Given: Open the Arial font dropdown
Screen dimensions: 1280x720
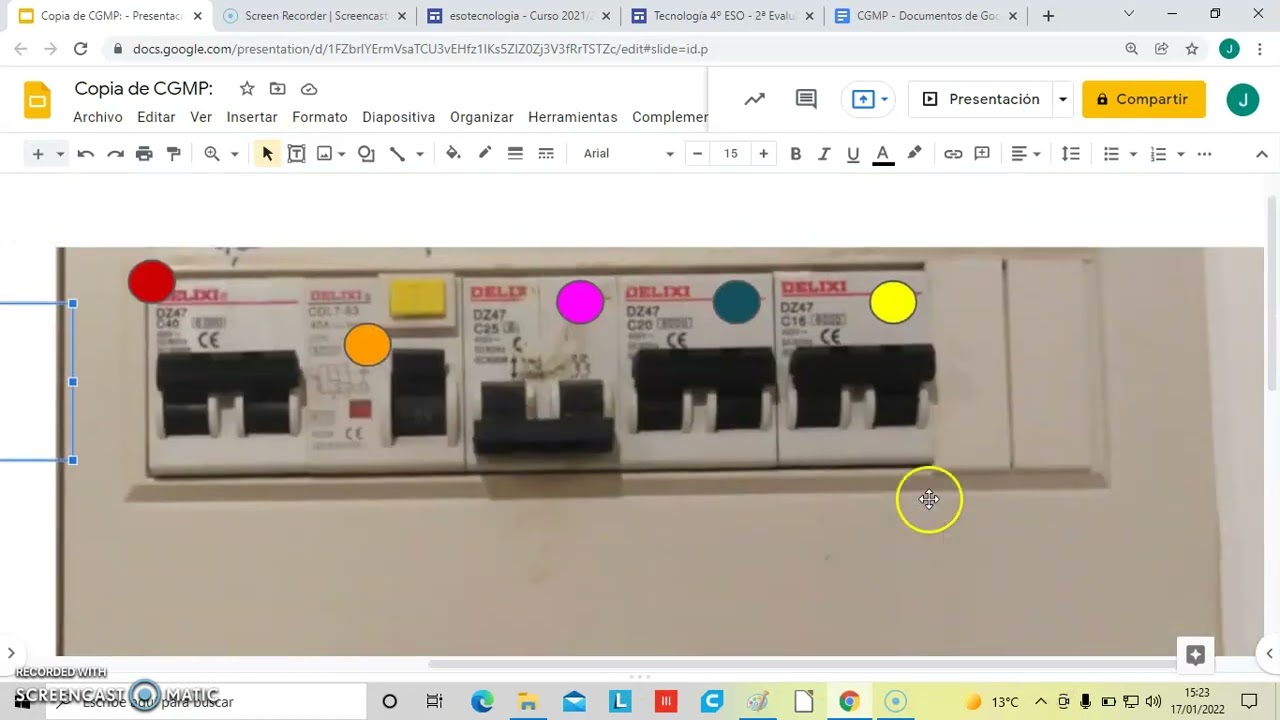Looking at the screenshot, I should [629, 154].
